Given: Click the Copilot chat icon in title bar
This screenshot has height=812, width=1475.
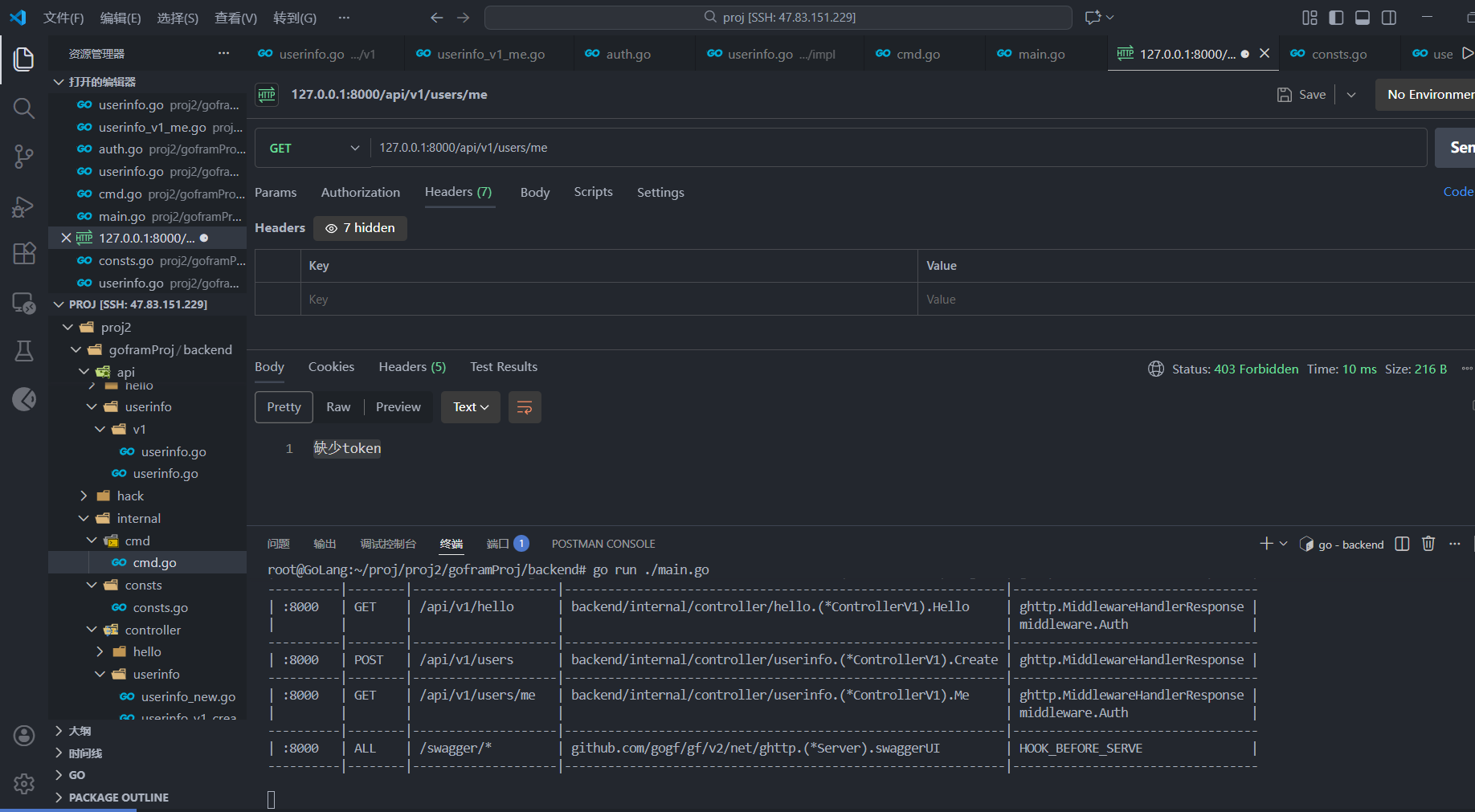Looking at the screenshot, I should (1093, 17).
